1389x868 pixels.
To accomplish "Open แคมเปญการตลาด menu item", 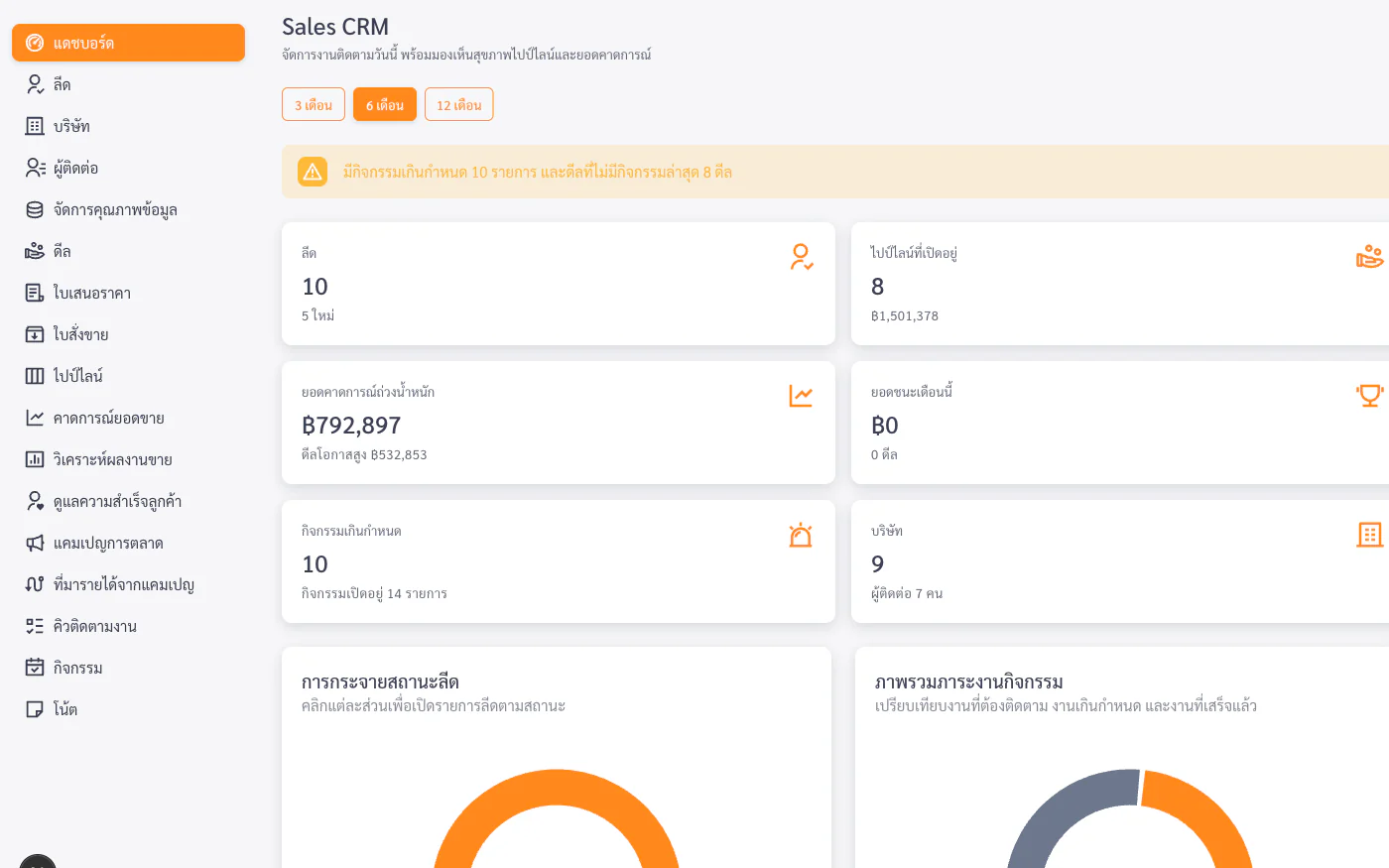I will (x=128, y=543).
